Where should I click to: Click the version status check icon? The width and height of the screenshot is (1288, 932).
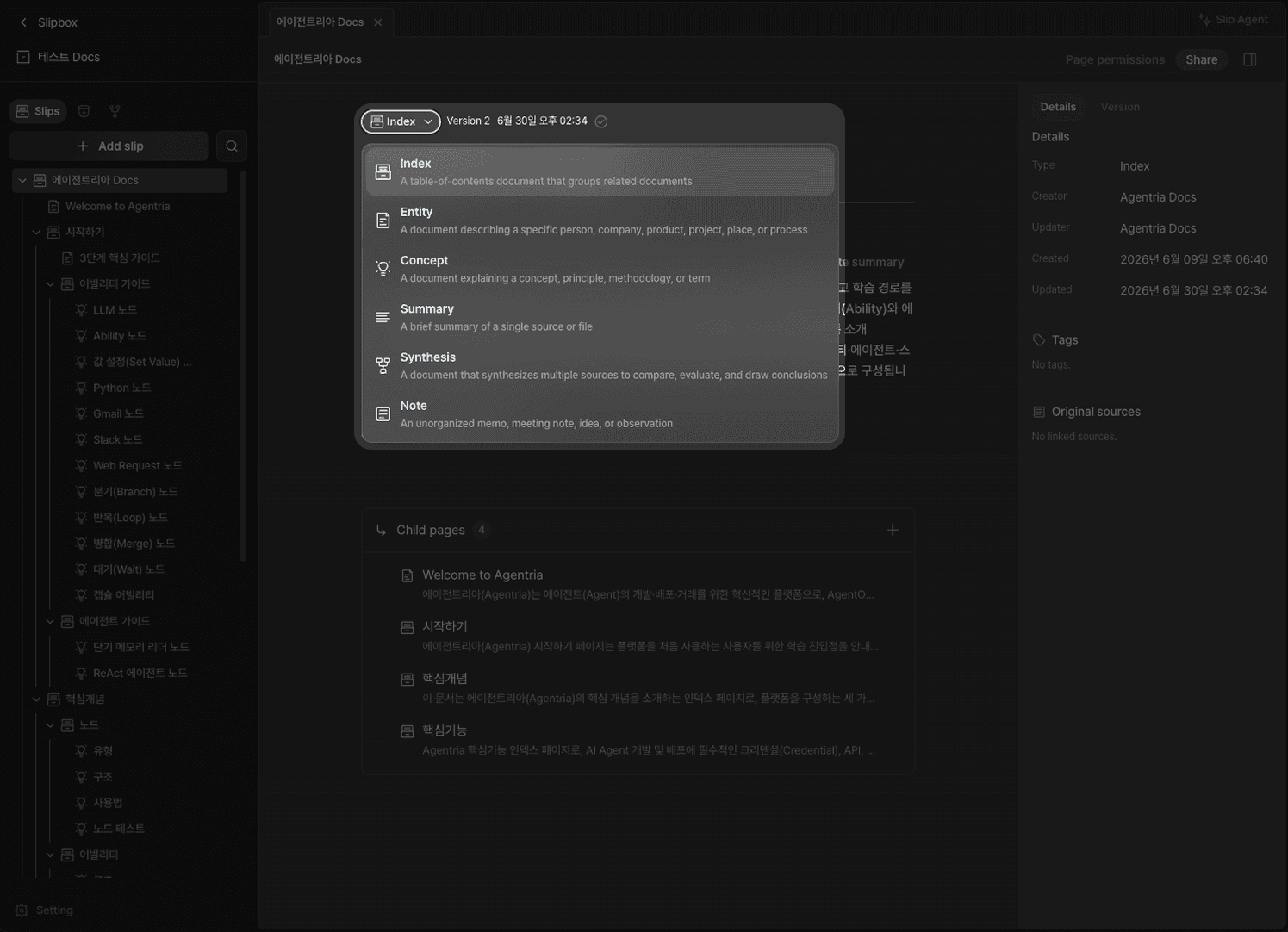coord(601,121)
